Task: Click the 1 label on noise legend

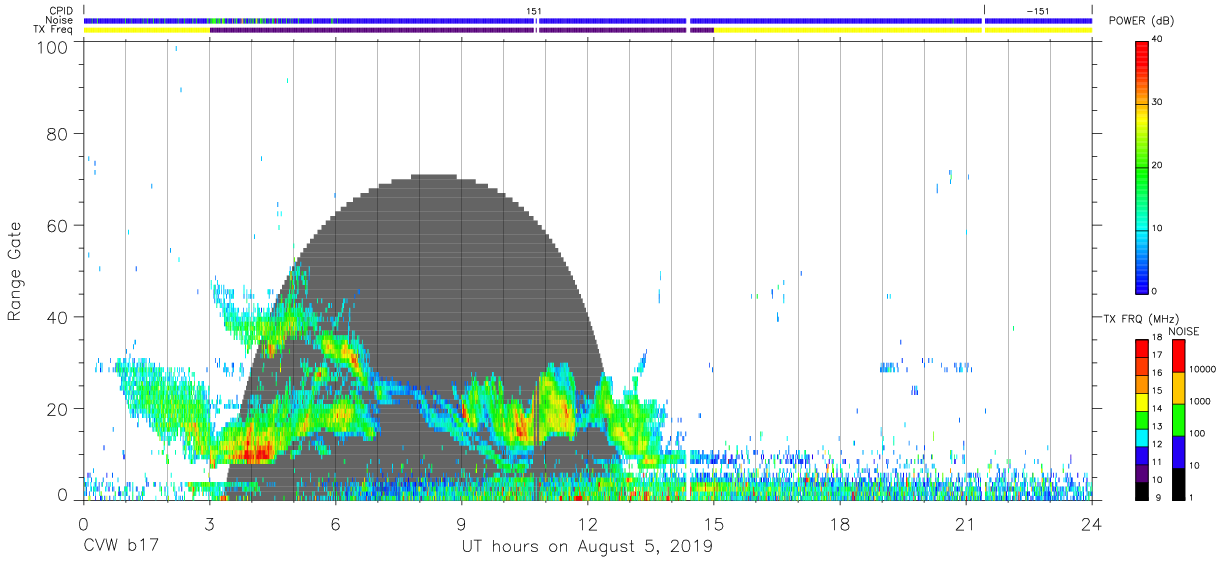Action: pyautogui.click(x=1192, y=497)
